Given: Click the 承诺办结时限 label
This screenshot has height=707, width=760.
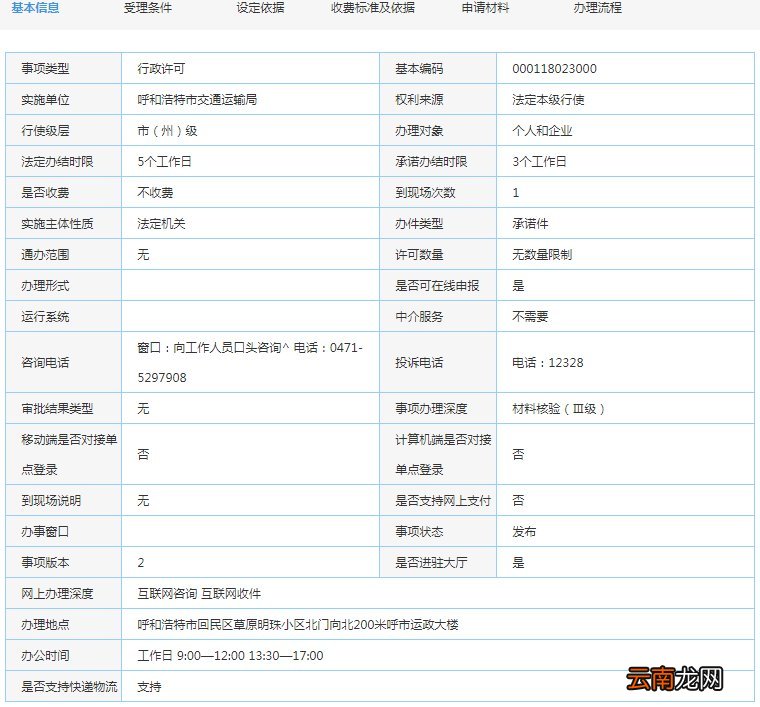Looking at the screenshot, I should click(x=431, y=162).
